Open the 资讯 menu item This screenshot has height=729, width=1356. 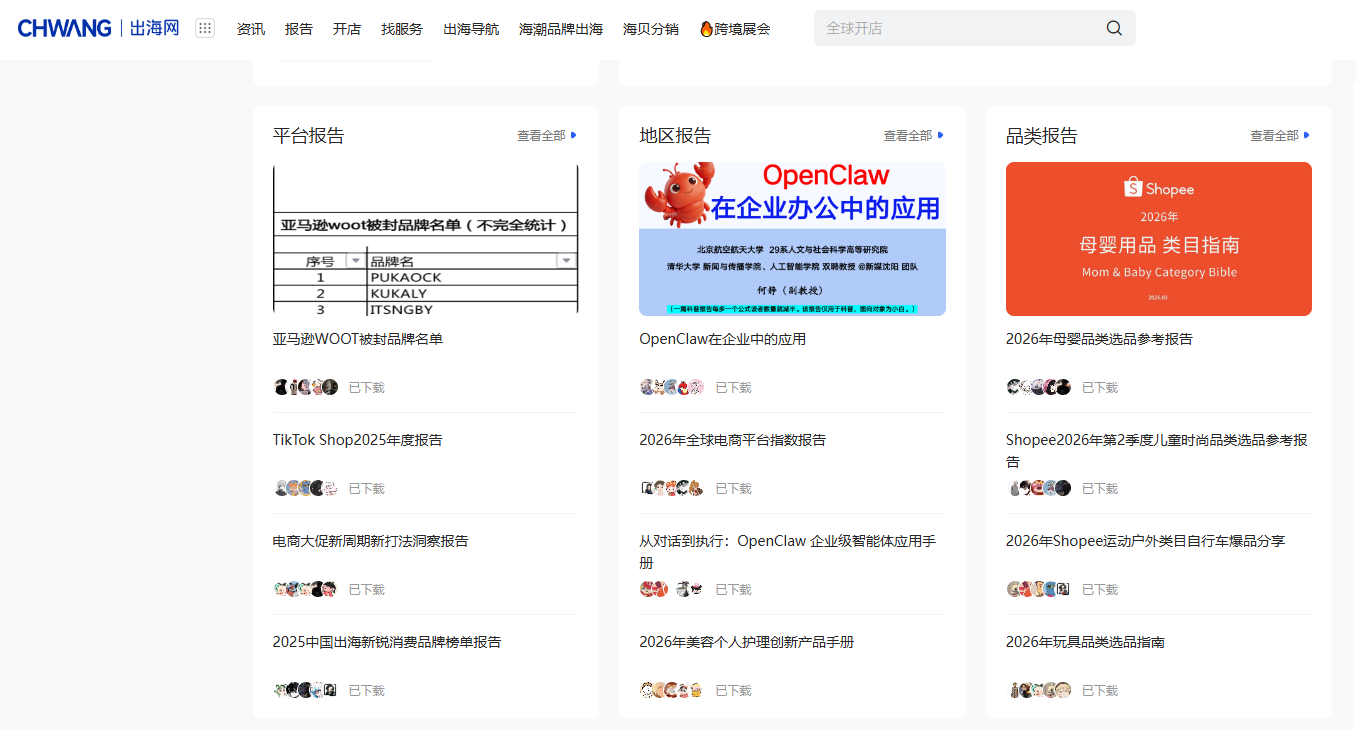pyautogui.click(x=251, y=29)
